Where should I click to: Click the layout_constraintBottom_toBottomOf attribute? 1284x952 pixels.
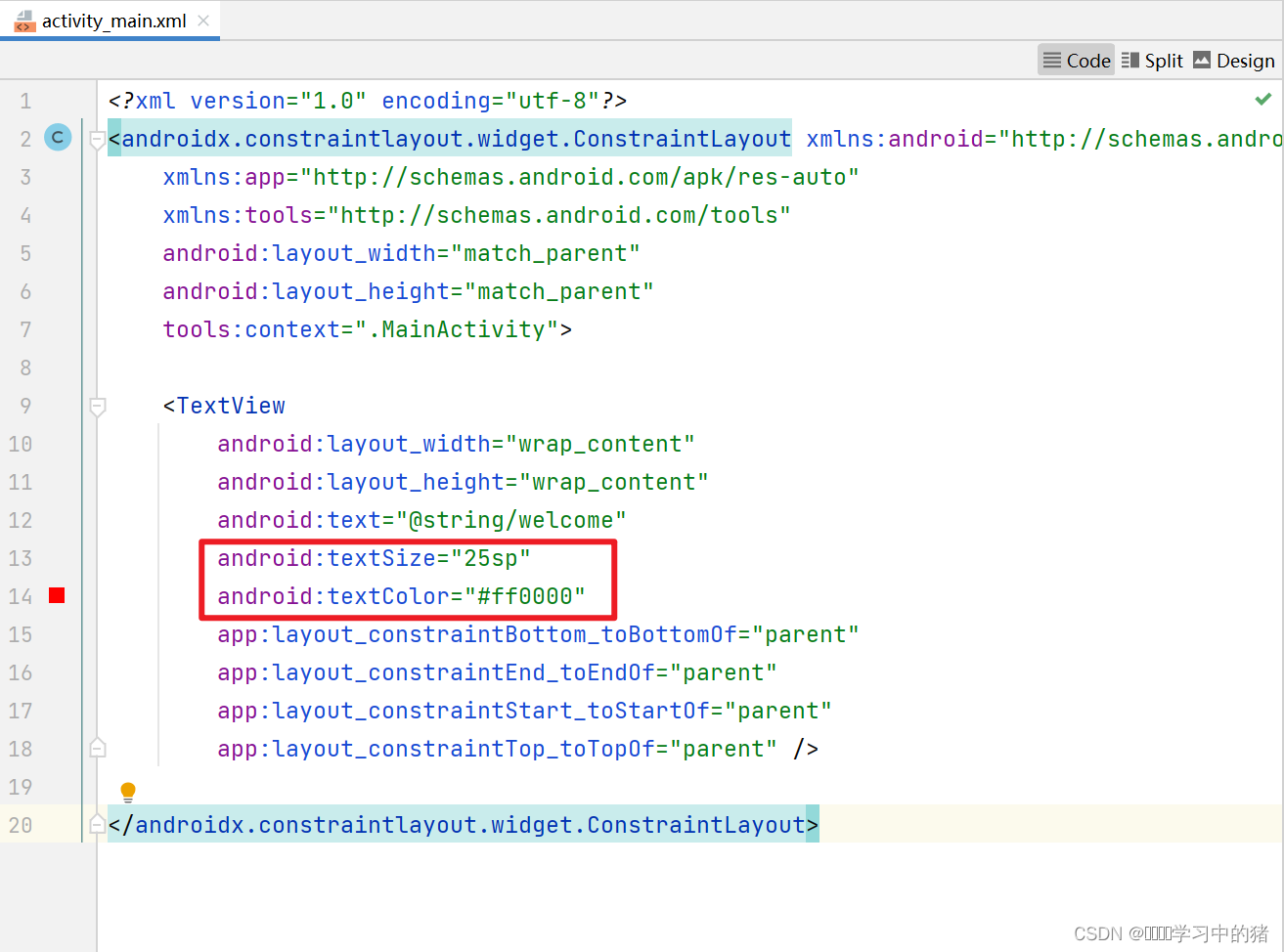coord(484,634)
